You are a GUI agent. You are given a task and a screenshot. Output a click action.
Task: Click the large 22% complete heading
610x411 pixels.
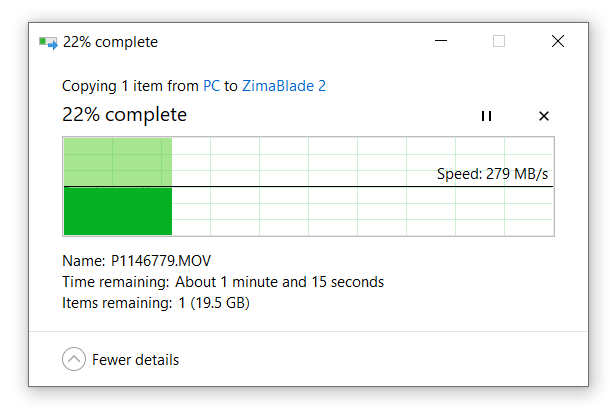pos(124,115)
